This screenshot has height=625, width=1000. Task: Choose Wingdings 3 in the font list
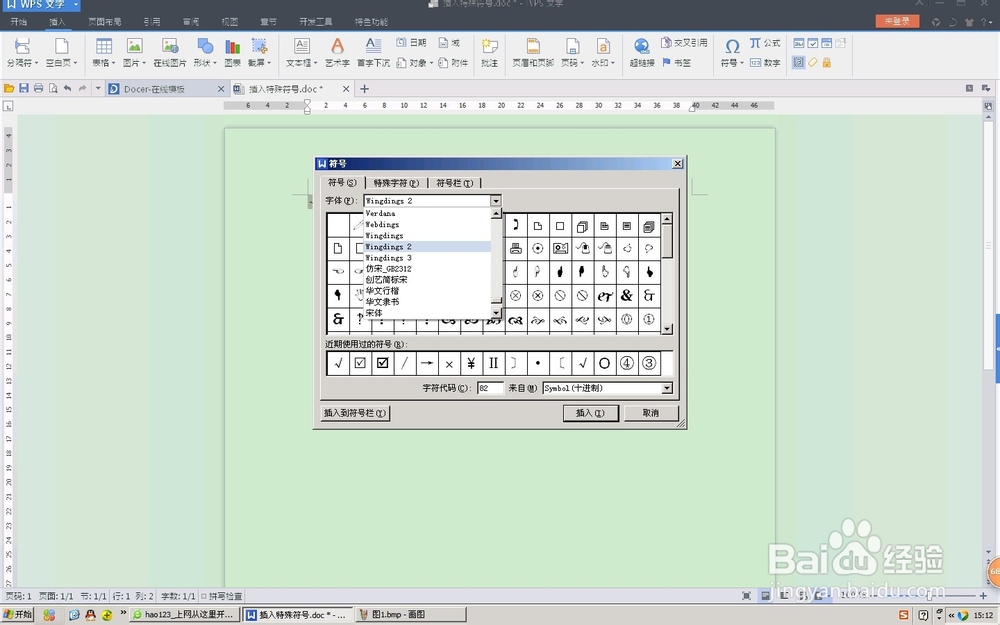pyautogui.click(x=427, y=258)
